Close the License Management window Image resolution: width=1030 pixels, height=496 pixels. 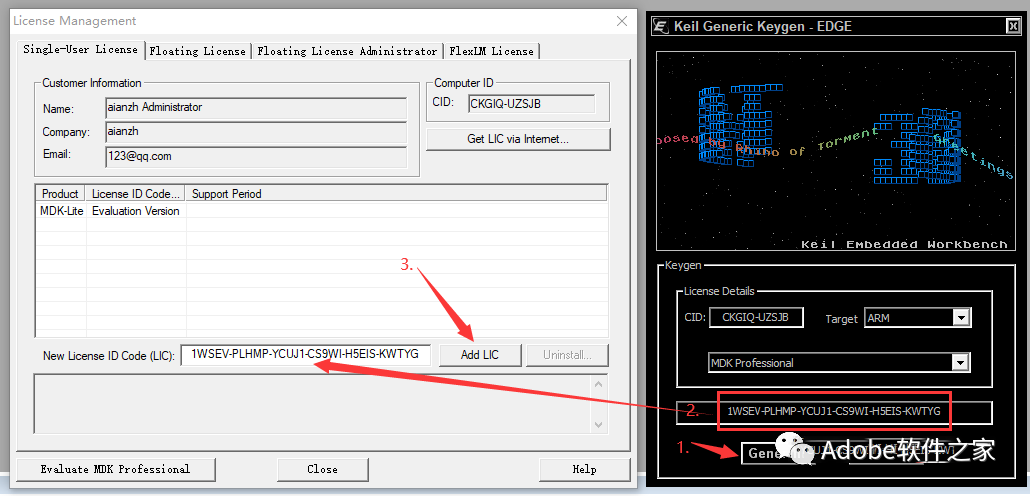click(621, 21)
